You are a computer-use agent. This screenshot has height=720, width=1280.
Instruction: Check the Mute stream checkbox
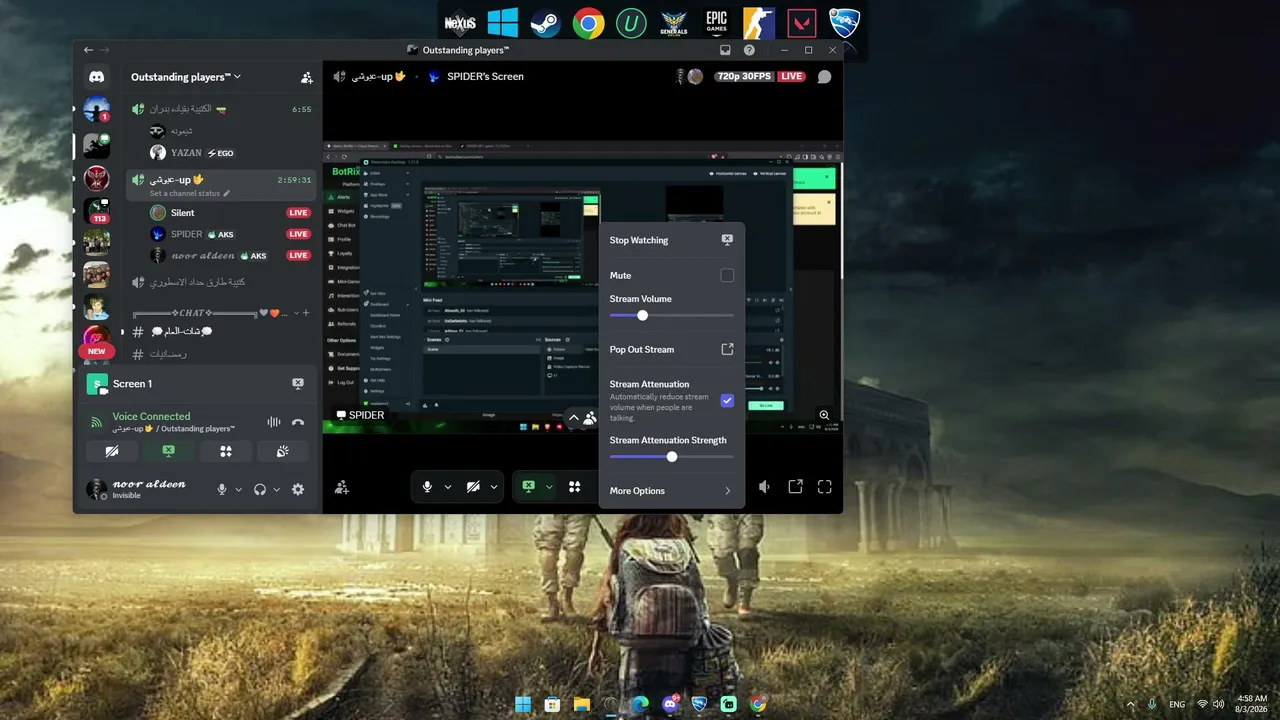(x=727, y=275)
